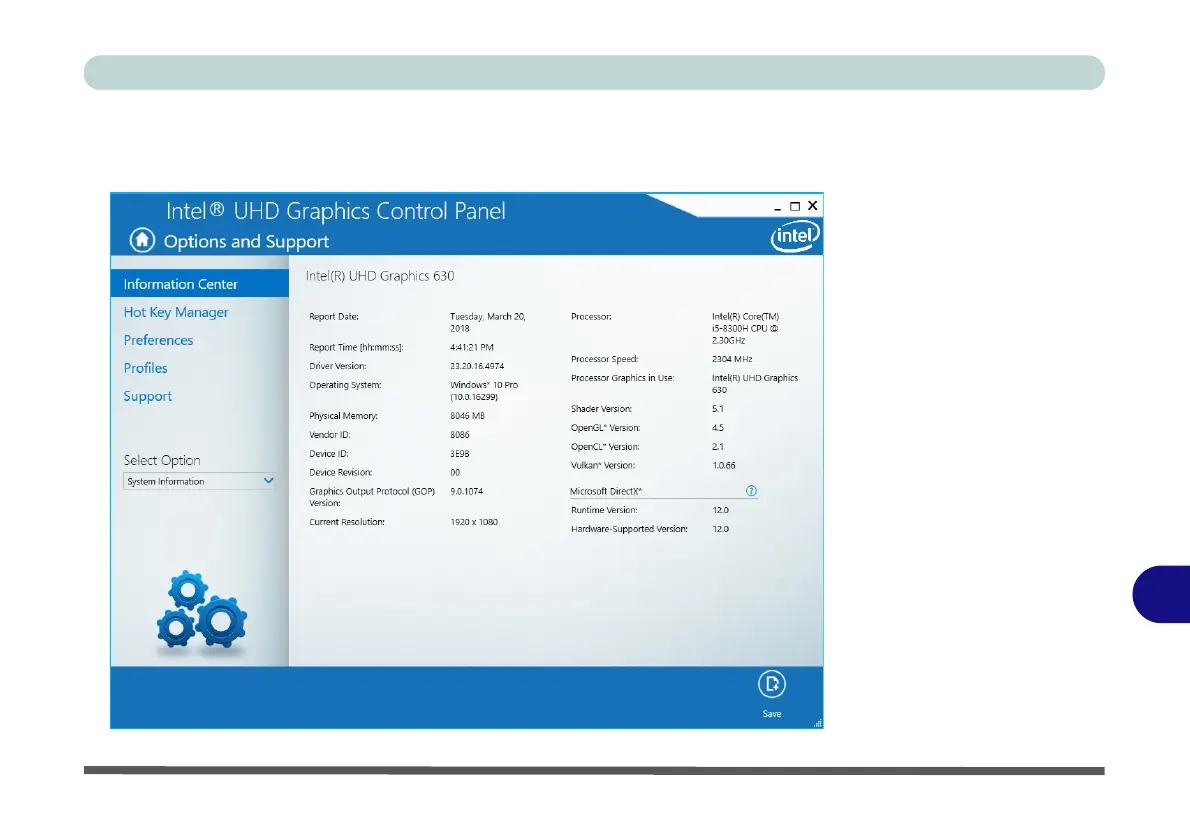This screenshot has width=1190, height=838.
Task: Click the GOP version value 9.0.1074
Action: click(x=466, y=491)
